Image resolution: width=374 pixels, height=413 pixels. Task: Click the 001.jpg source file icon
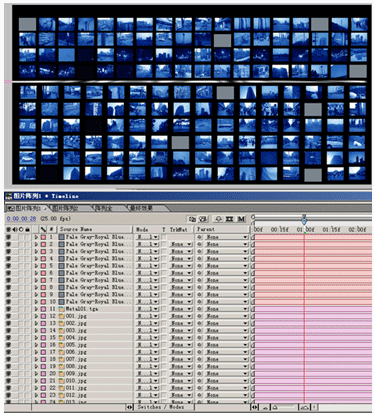tap(62, 316)
